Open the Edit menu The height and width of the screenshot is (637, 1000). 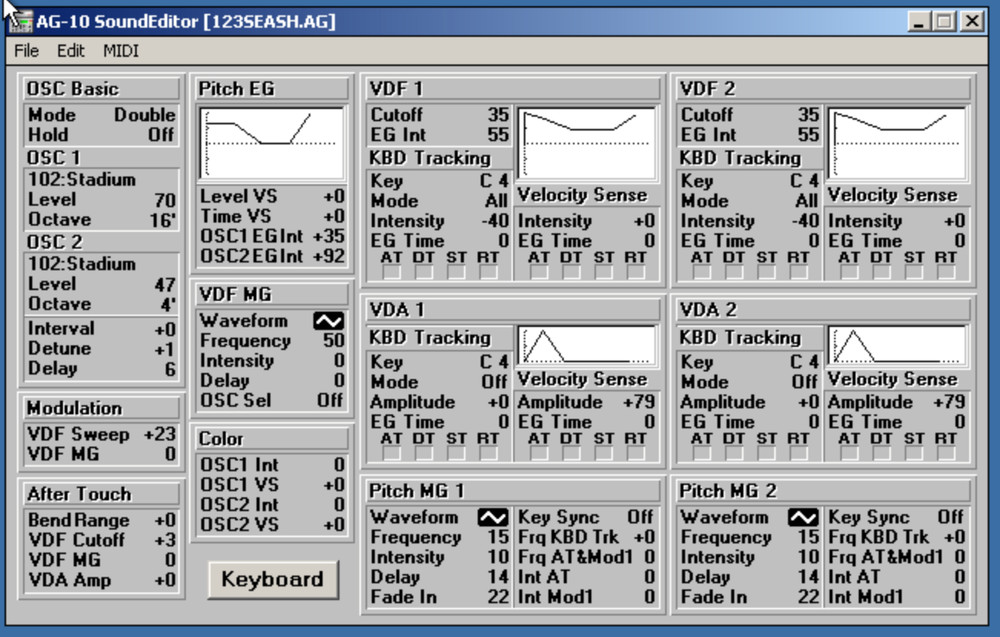click(x=71, y=50)
